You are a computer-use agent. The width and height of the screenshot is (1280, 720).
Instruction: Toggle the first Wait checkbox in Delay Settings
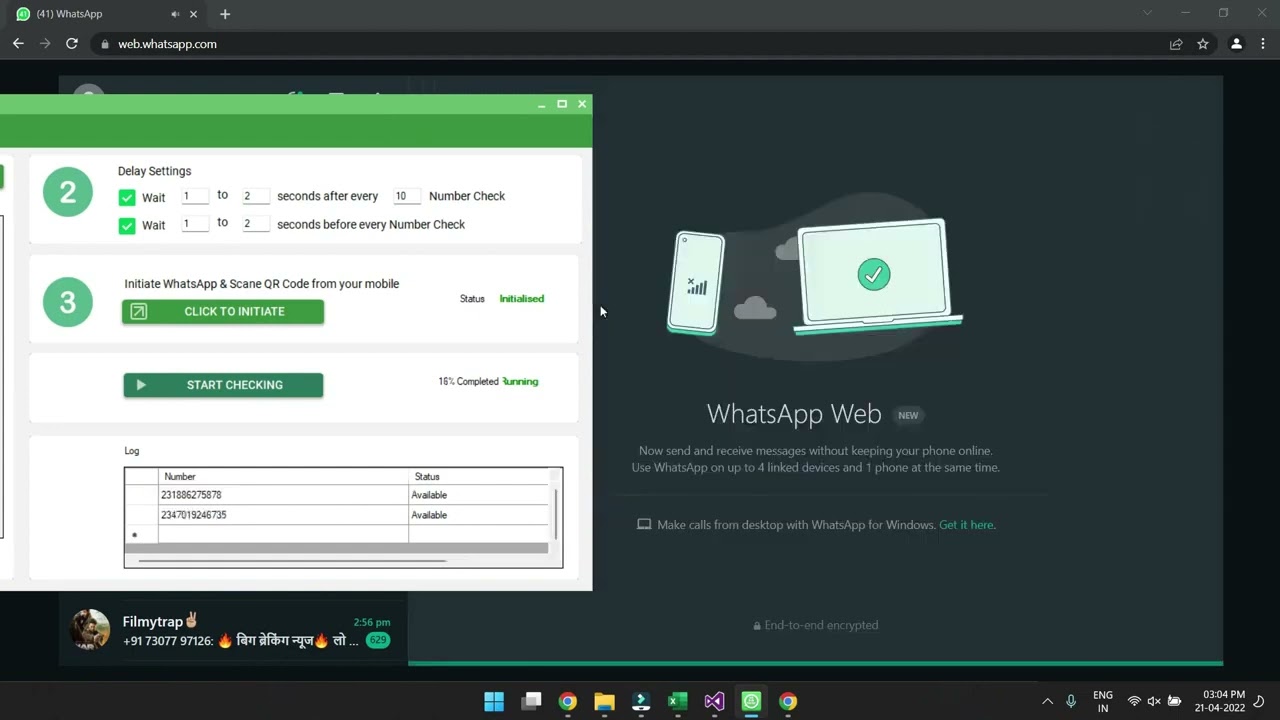[x=127, y=198]
